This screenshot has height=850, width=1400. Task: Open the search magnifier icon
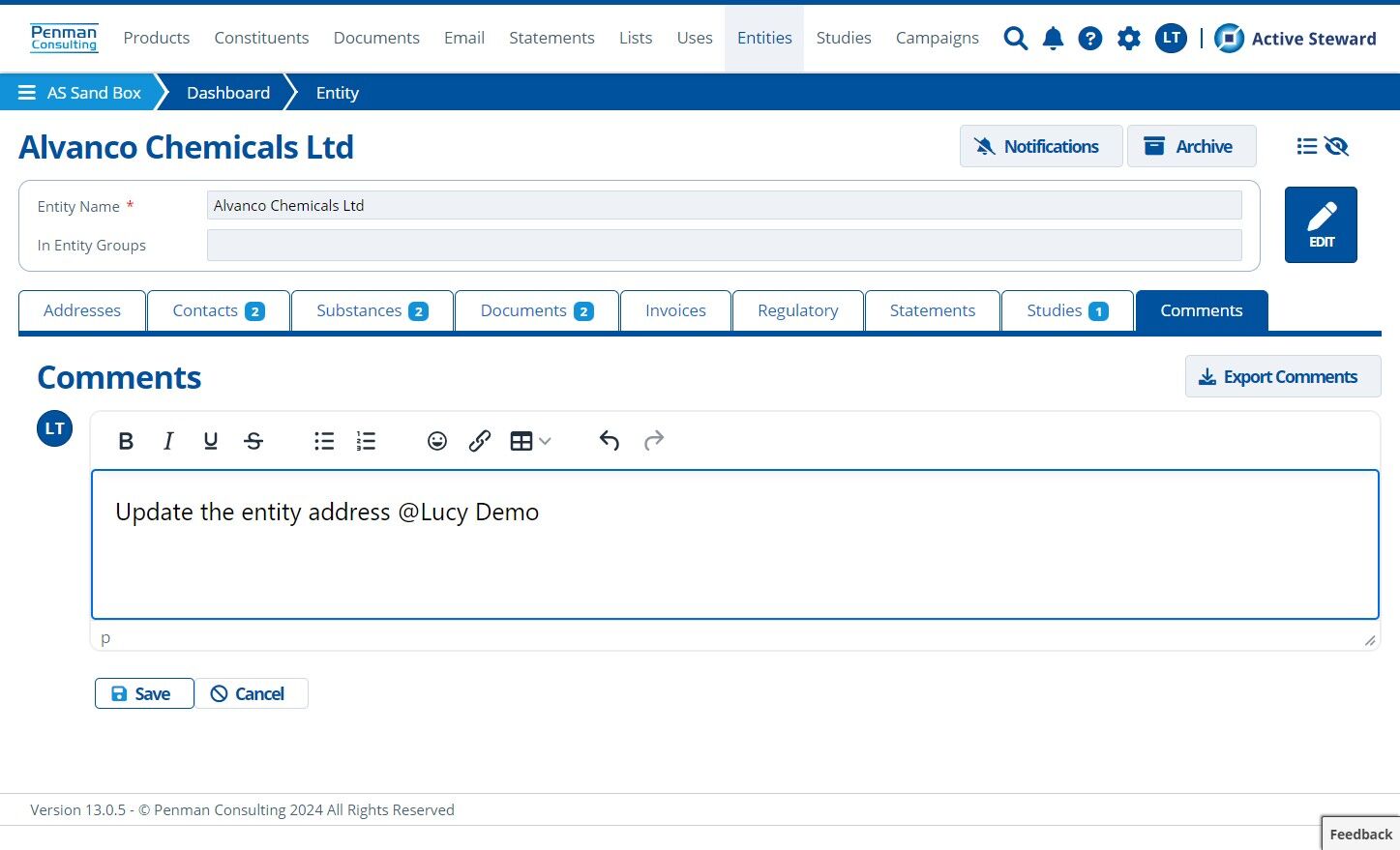tap(1015, 39)
